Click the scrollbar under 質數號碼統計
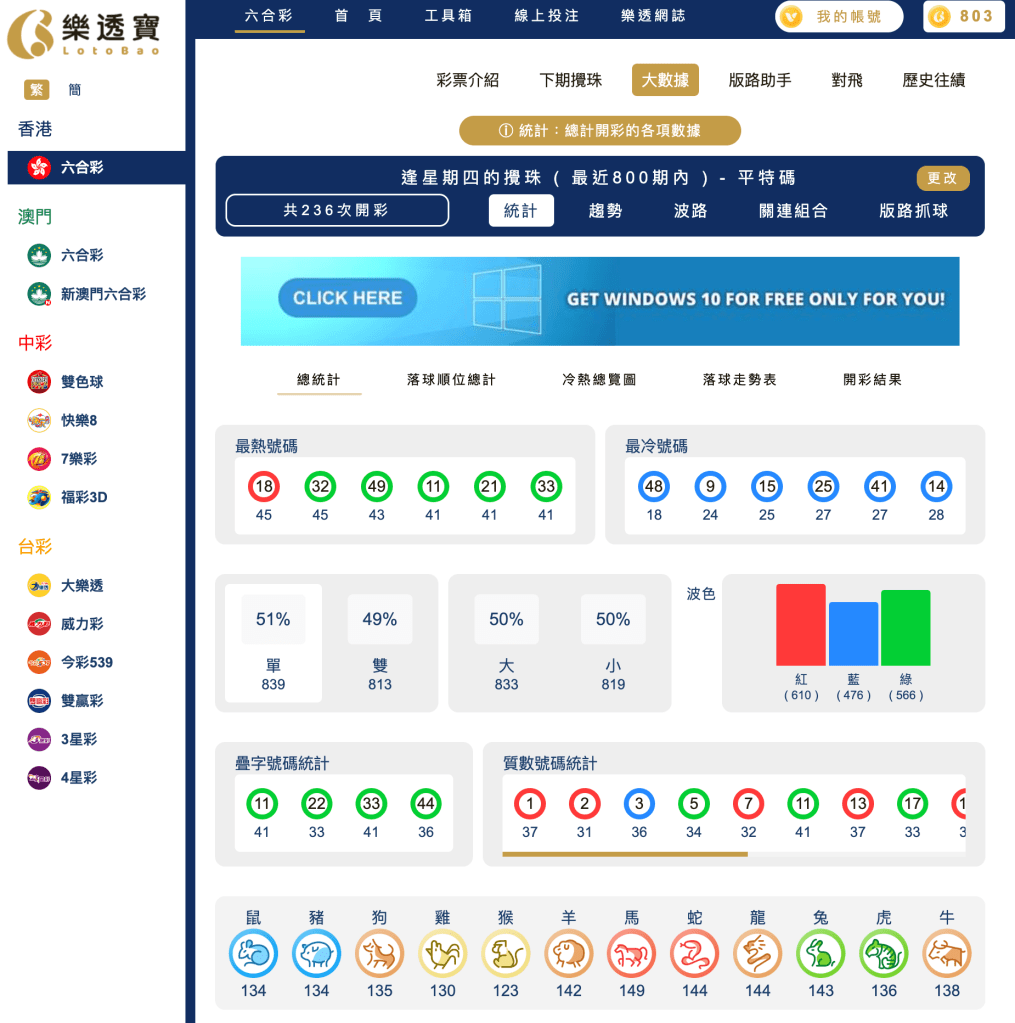The image size is (1015, 1023). pos(625,855)
